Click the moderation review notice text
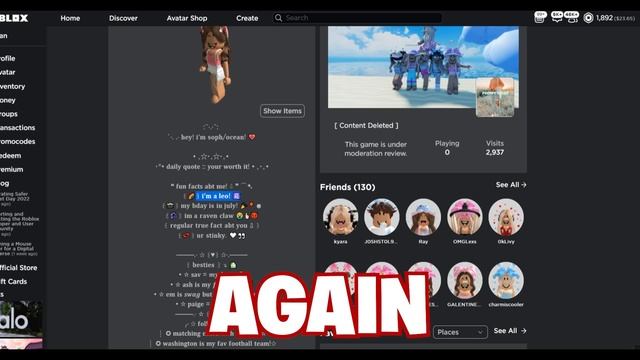Screen dimensions: 640x360 [x=376, y=149]
